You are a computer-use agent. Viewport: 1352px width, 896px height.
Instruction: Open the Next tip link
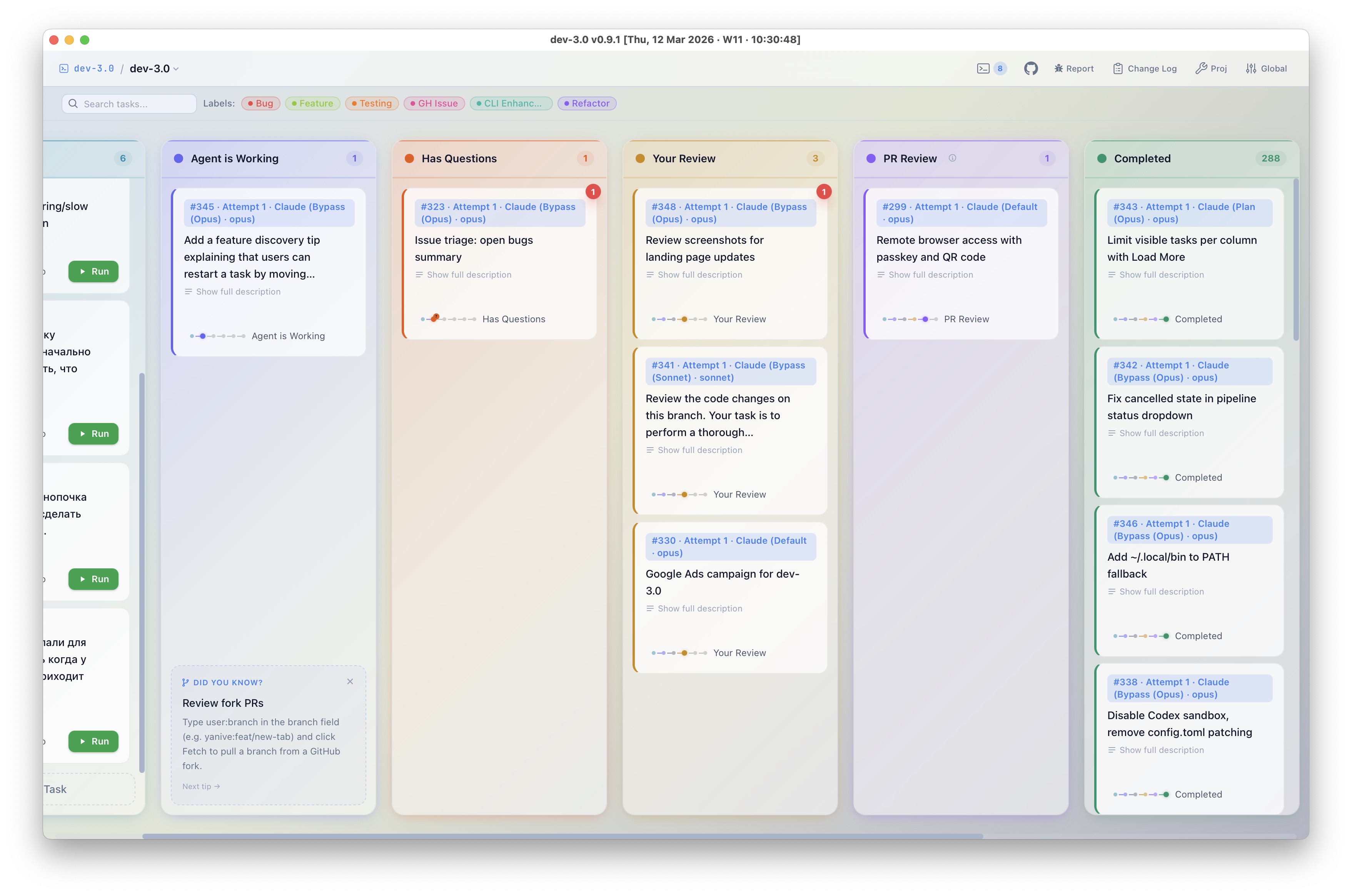[200, 786]
